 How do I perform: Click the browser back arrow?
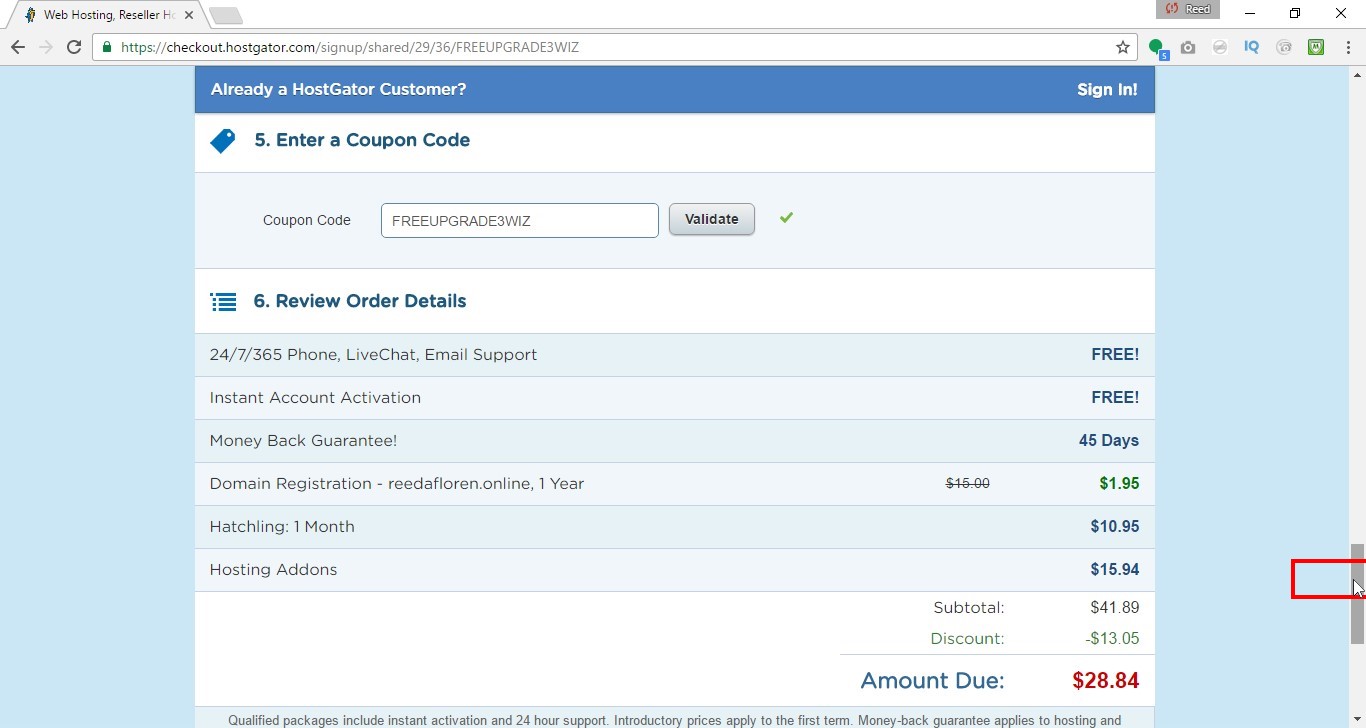(x=18, y=47)
